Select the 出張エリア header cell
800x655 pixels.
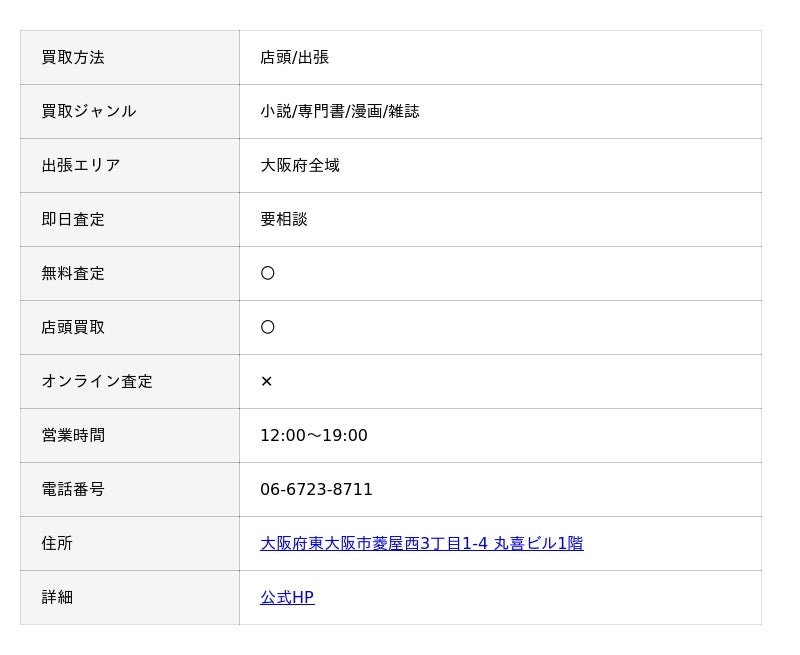pyautogui.click(x=130, y=166)
